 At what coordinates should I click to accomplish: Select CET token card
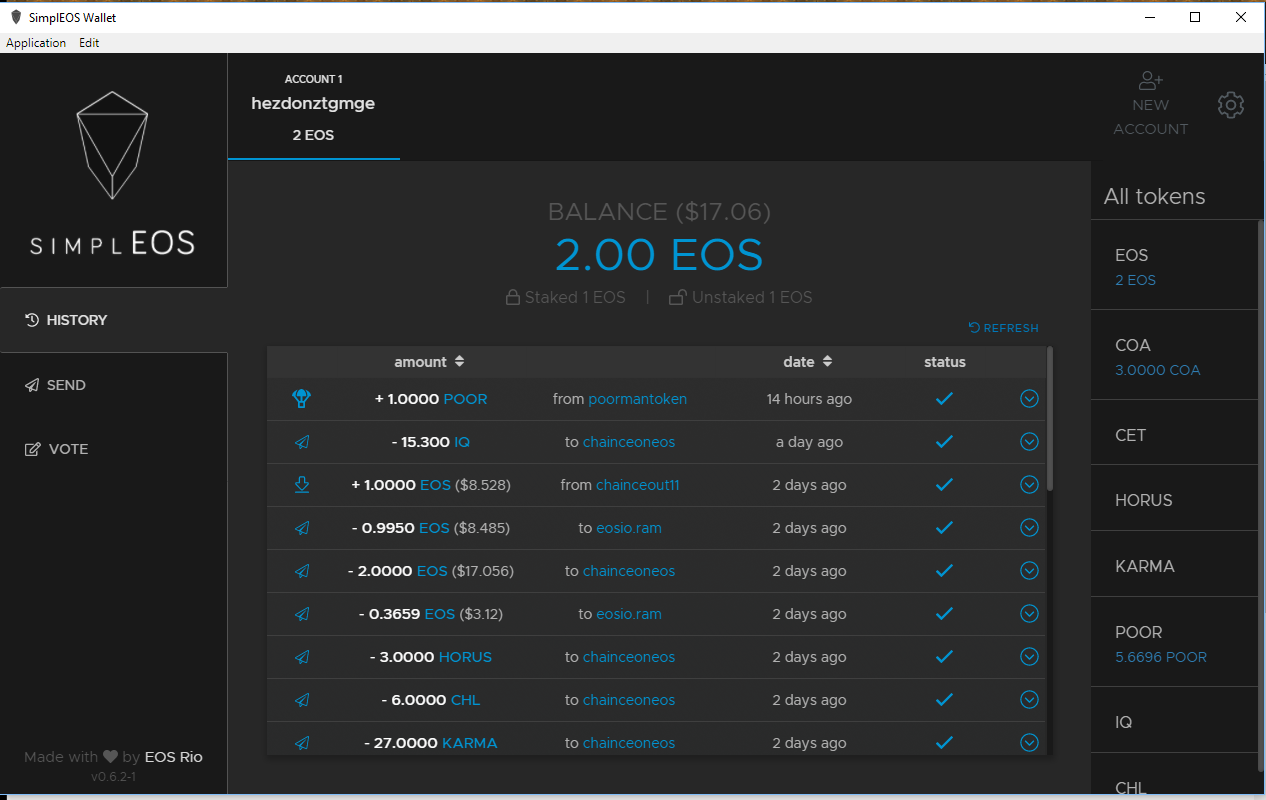[1174, 432]
